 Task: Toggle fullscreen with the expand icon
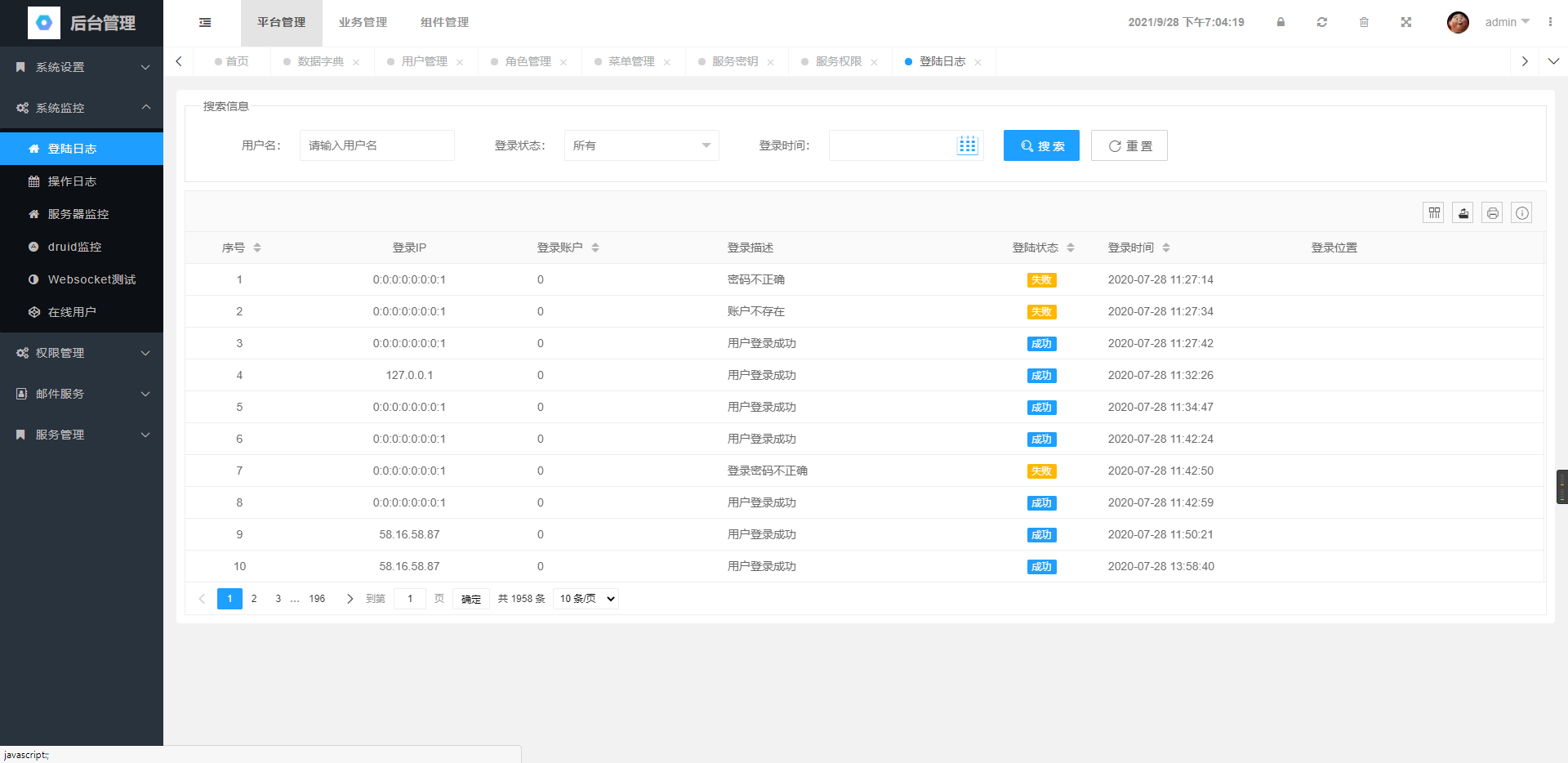1406,22
